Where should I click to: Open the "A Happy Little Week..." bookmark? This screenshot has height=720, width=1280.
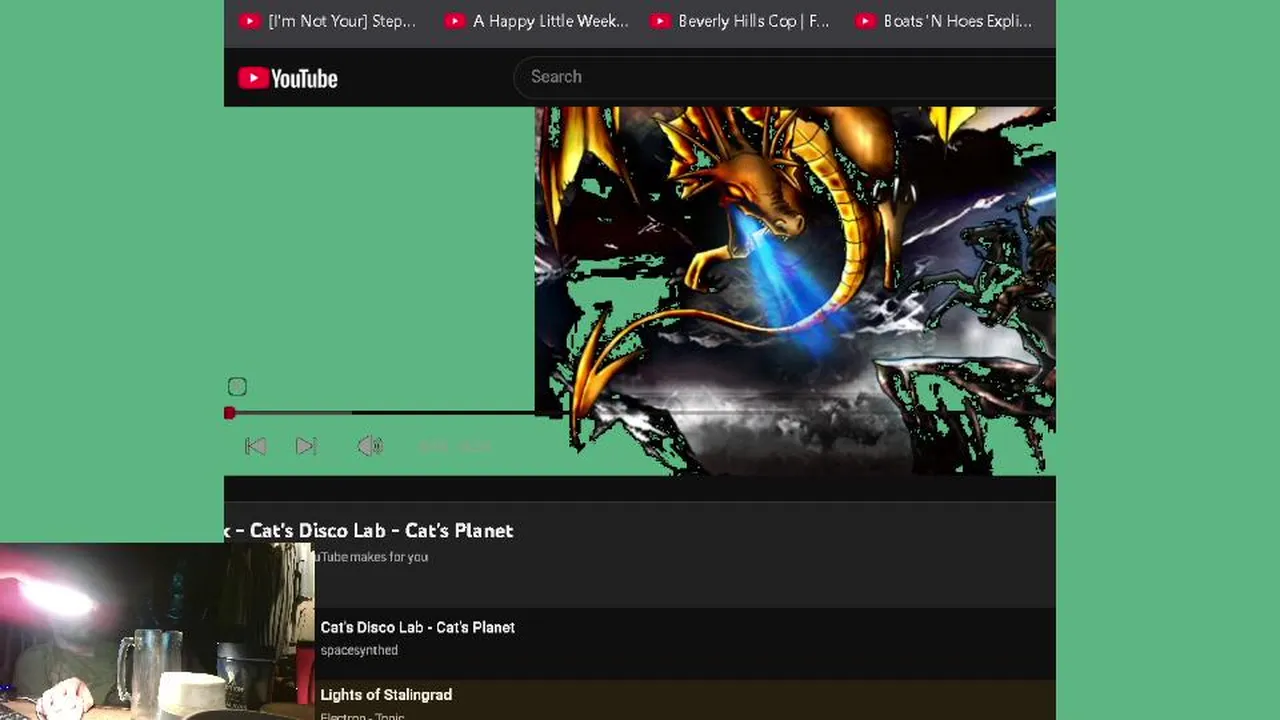coord(537,21)
